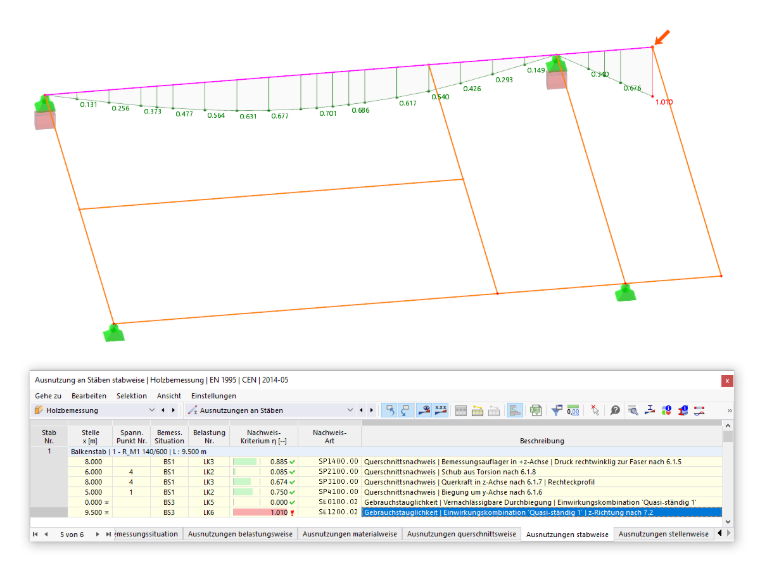760x570 pixels.
Task: Click the yellow table row edit icon
Action: pyautogui.click(x=477, y=411)
